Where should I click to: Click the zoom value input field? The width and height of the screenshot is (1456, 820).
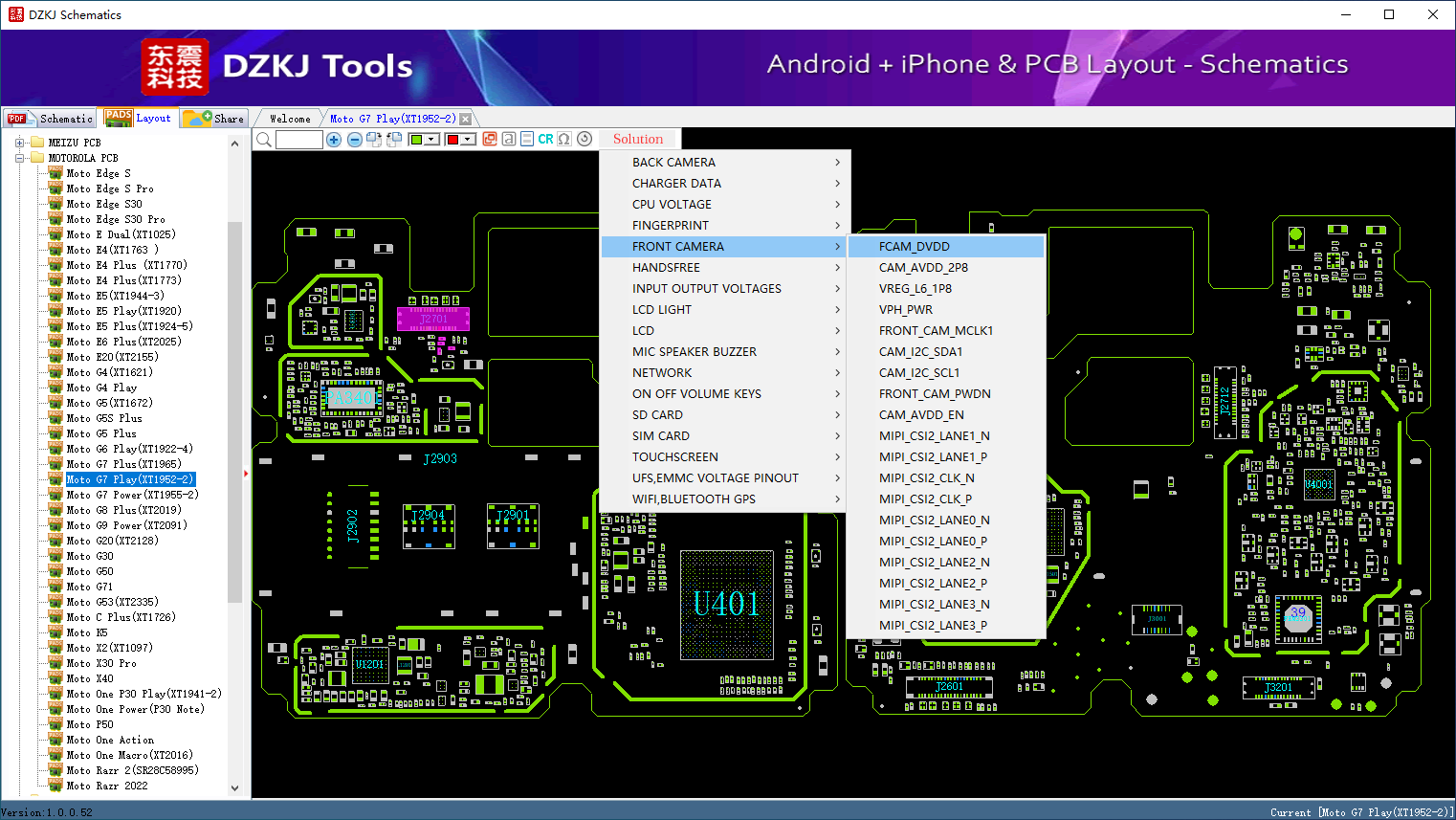click(x=299, y=140)
